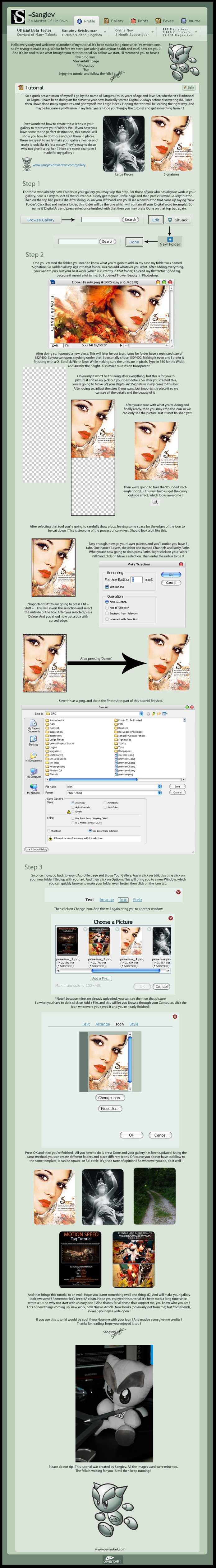216x1568 pixels.
Task: Click the Add a File... button
Action: click(101, 978)
